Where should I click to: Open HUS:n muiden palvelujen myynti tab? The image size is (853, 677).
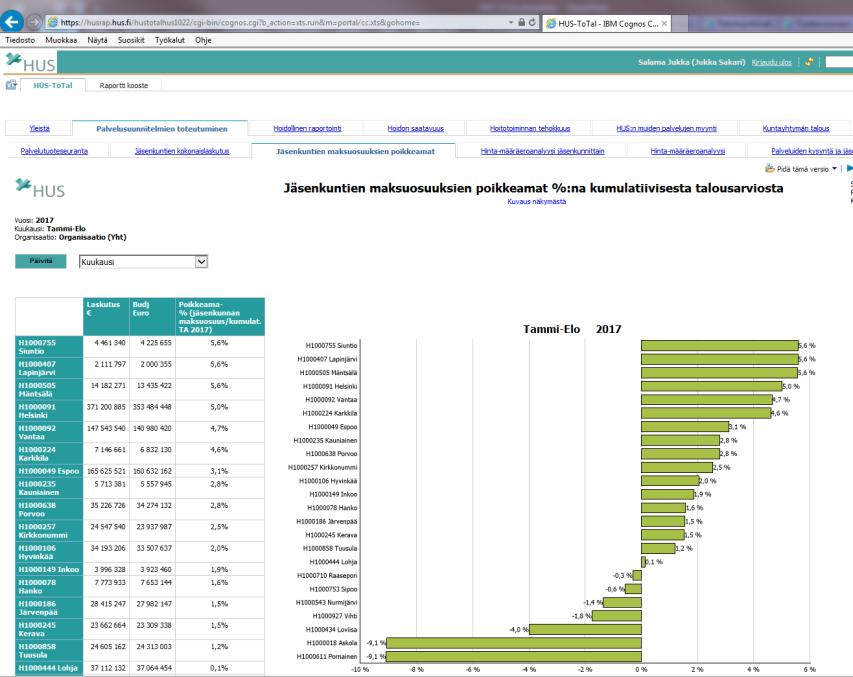[x=666, y=128]
